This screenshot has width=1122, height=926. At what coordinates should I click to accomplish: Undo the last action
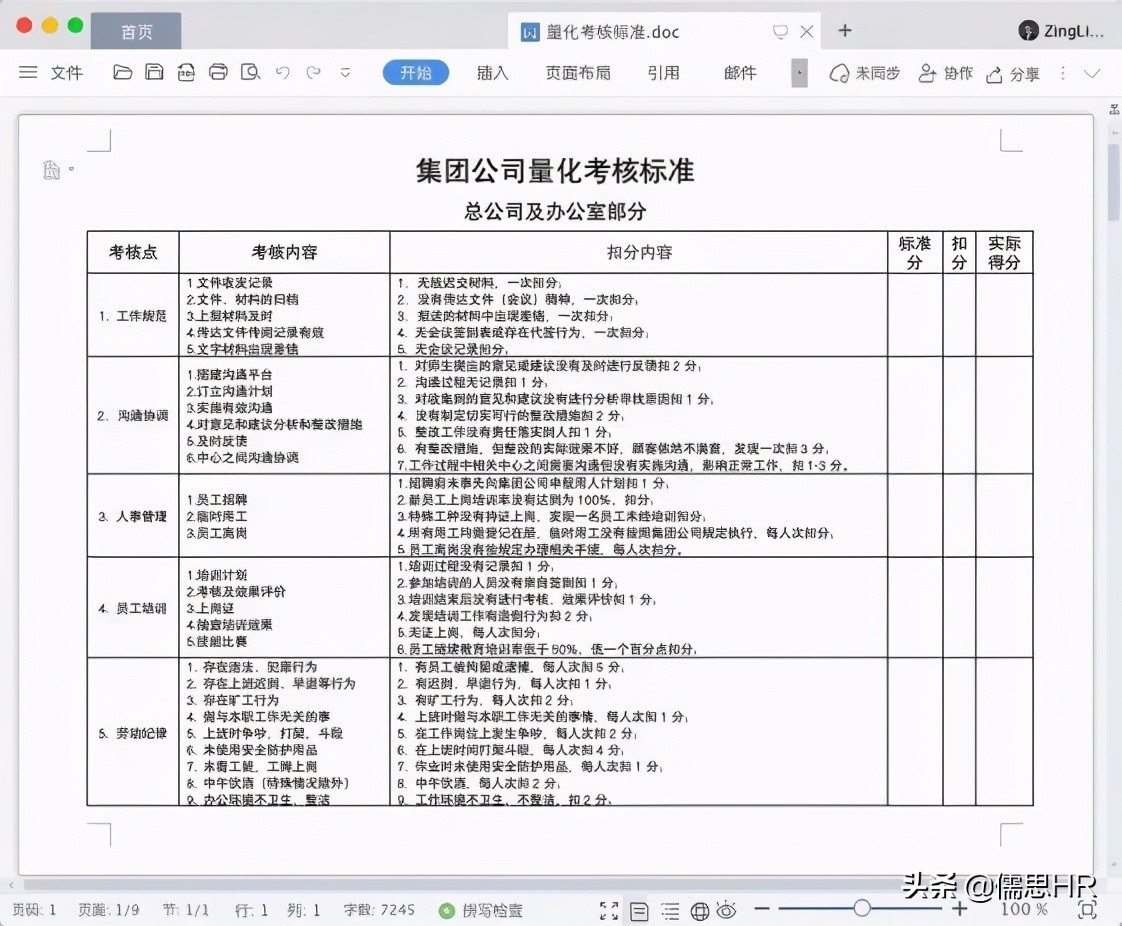click(x=283, y=73)
